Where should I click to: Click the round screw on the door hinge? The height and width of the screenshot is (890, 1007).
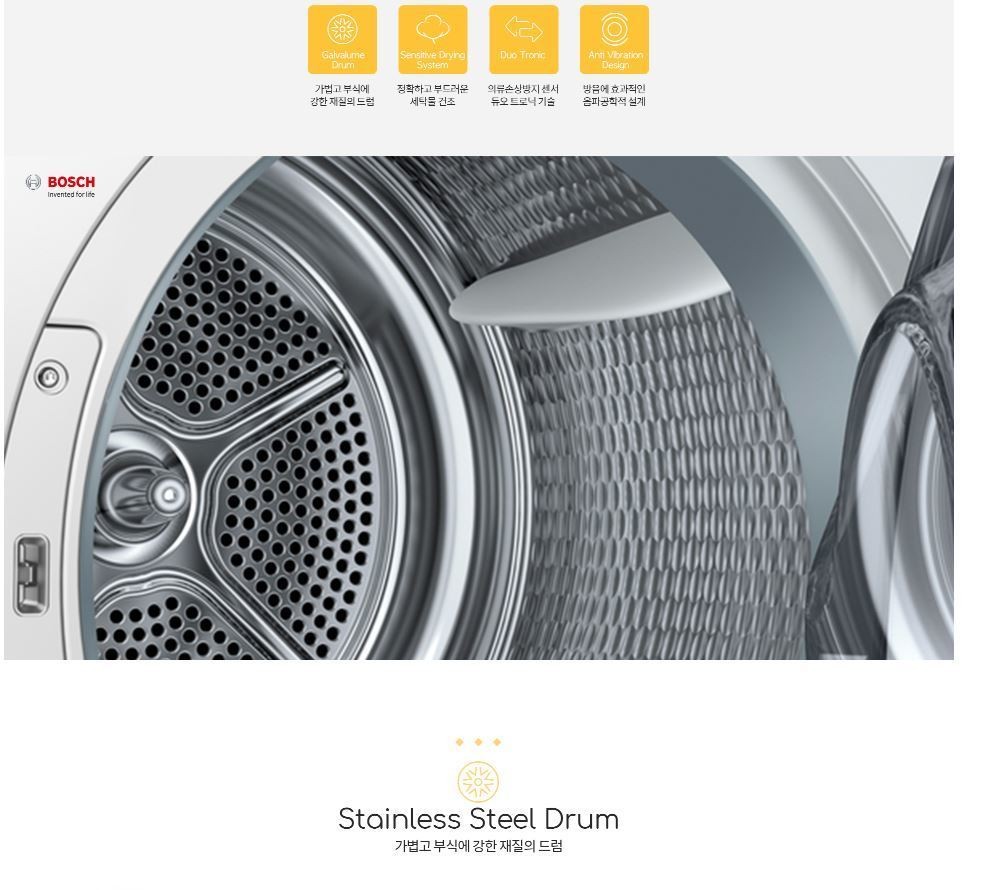coord(49,377)
